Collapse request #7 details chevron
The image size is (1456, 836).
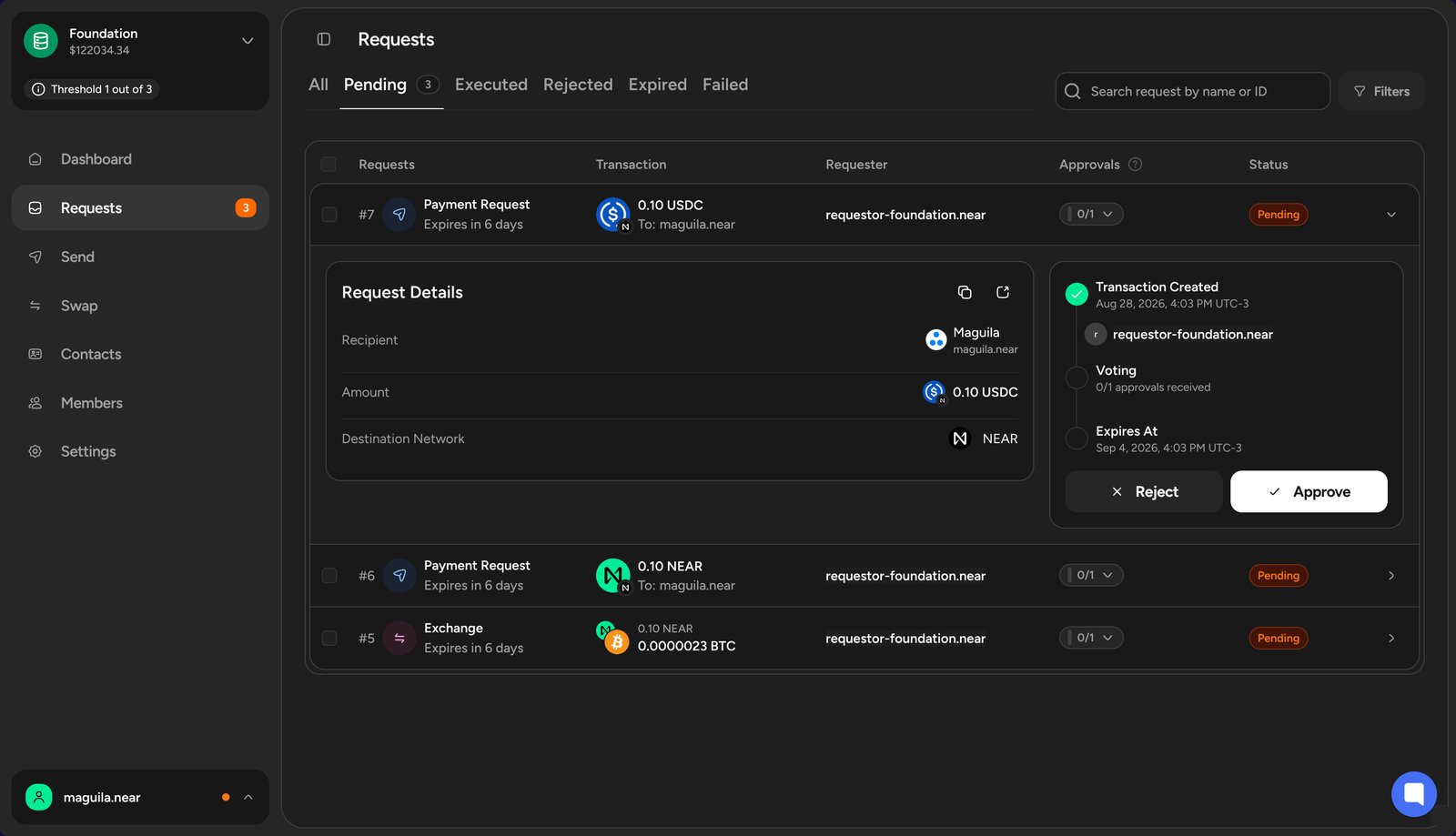pos(1391,215)
